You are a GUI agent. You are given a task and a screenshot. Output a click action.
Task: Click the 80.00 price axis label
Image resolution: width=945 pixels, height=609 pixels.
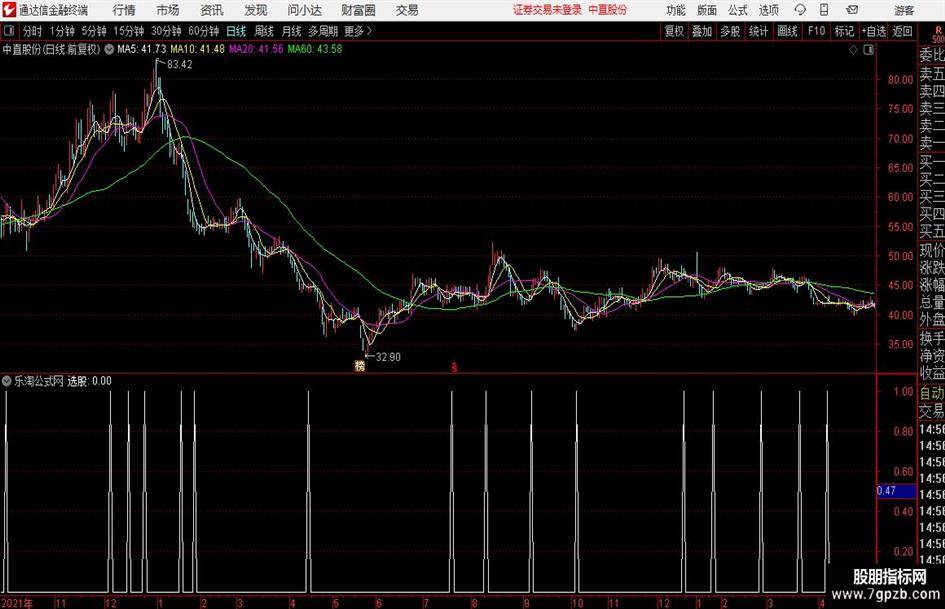tap(900, 80)
